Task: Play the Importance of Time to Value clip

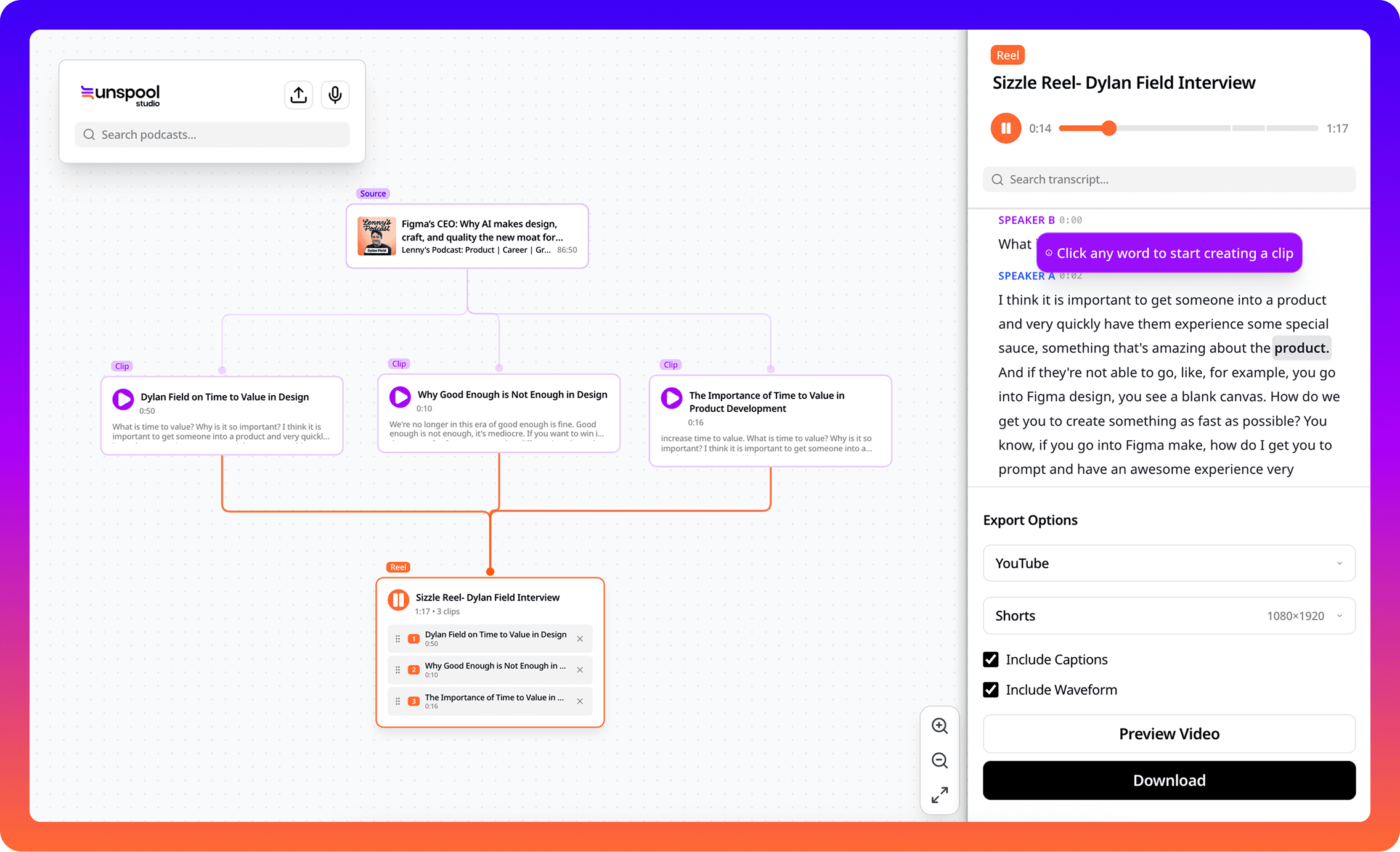Action: coord(671,399)
